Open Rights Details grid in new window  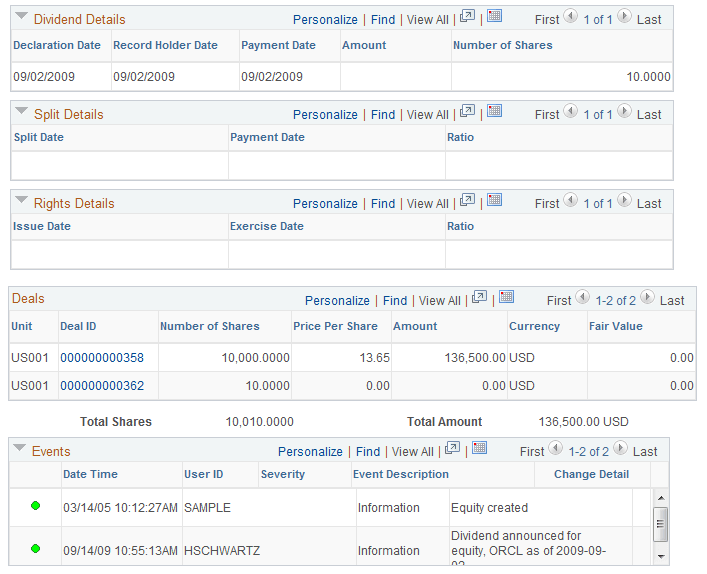[x=467, y=200]
